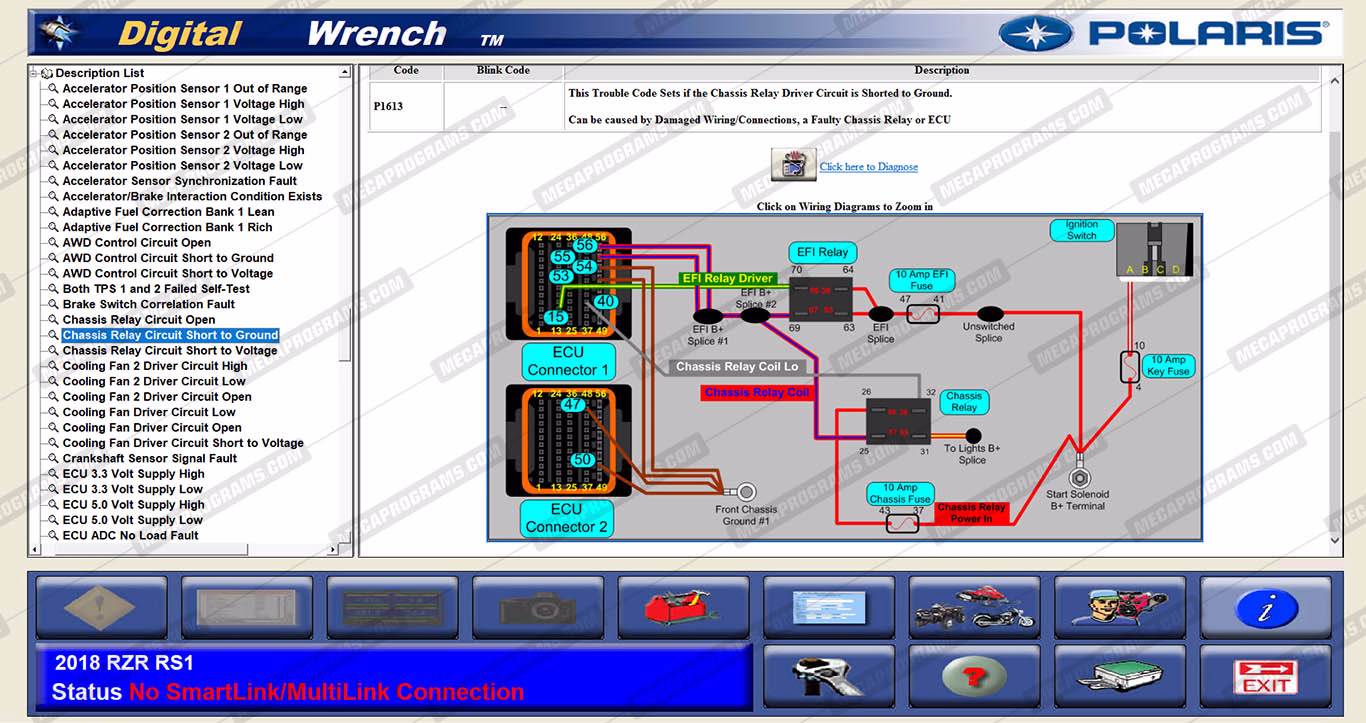Click the Blink Code column header
The width and height of the screenshot is (1366, 723).
tap(503, 71)
